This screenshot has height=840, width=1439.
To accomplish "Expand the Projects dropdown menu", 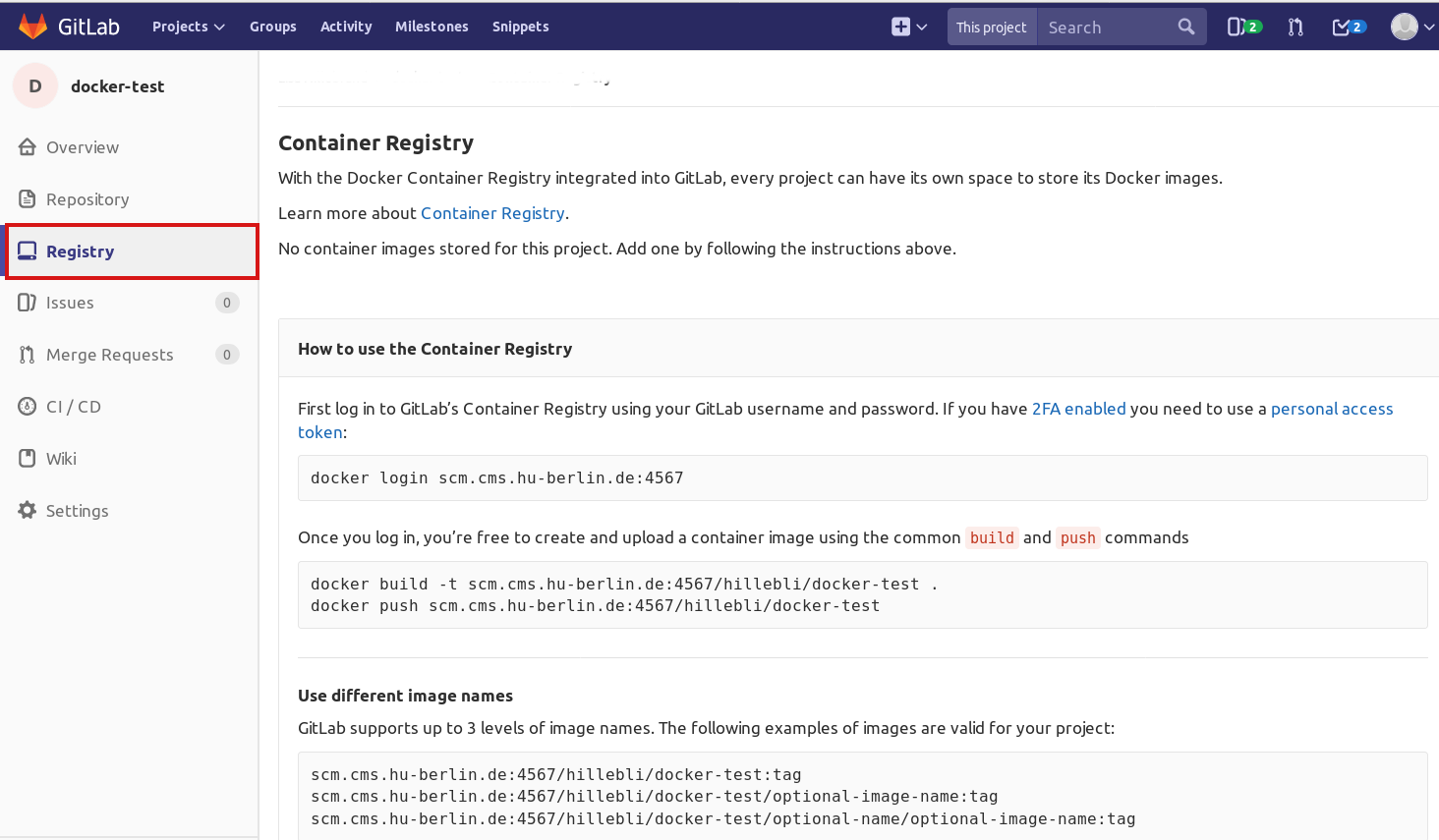I will [x=188, y=27].
